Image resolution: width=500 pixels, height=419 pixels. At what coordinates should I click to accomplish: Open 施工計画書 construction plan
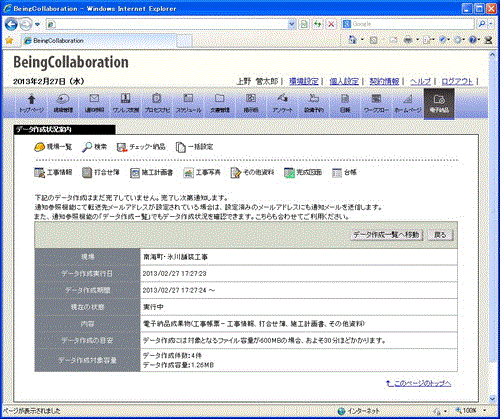coord(151,172)
